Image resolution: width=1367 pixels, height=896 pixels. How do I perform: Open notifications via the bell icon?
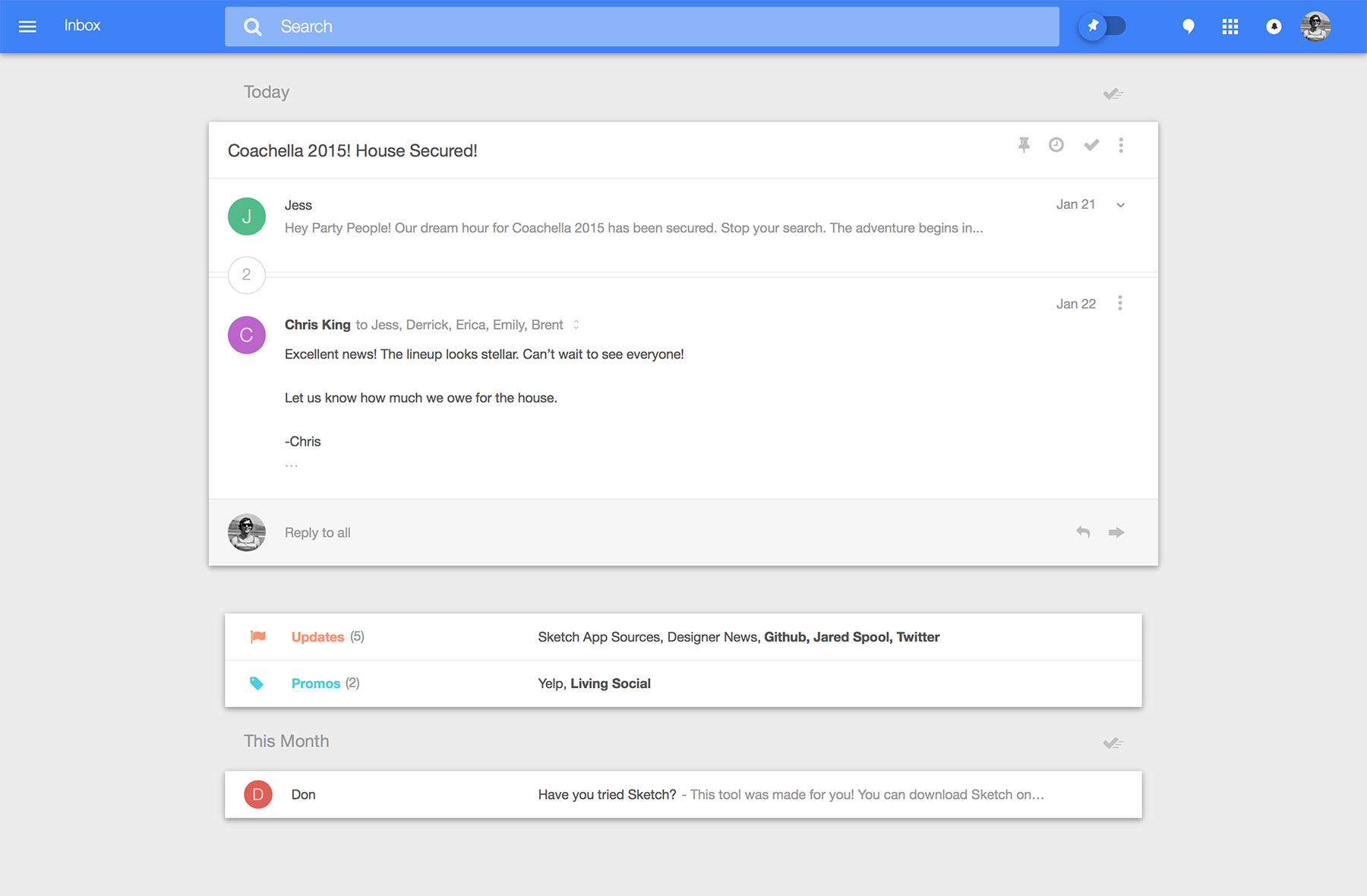tap(1273, 26)
